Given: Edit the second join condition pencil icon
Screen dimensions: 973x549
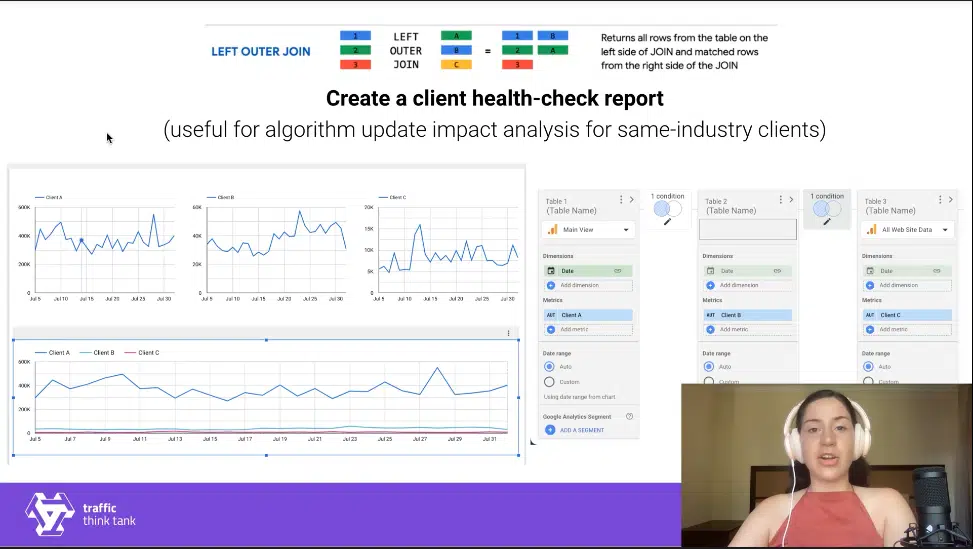Looking at the screenshot, I should tap(827, 221).
